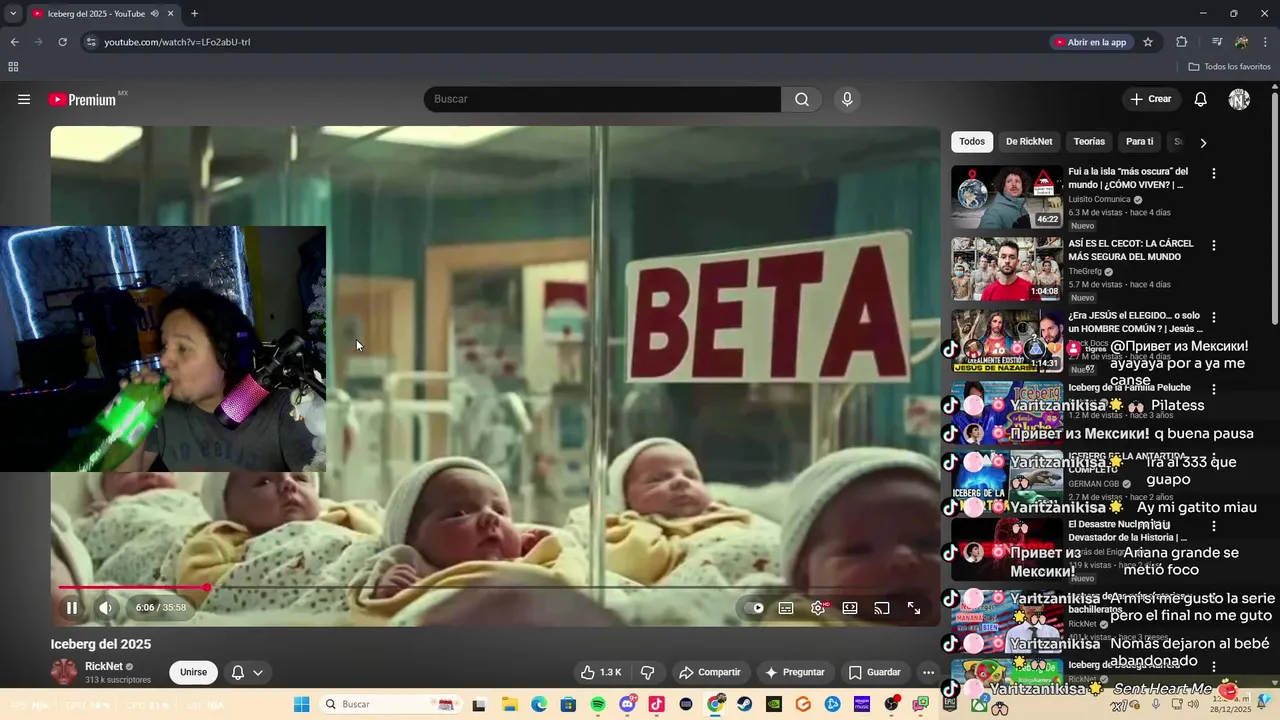Screen dimensions: 1280x720
Task: Open Spotify from taskbar
Action: tap(598, 704)
